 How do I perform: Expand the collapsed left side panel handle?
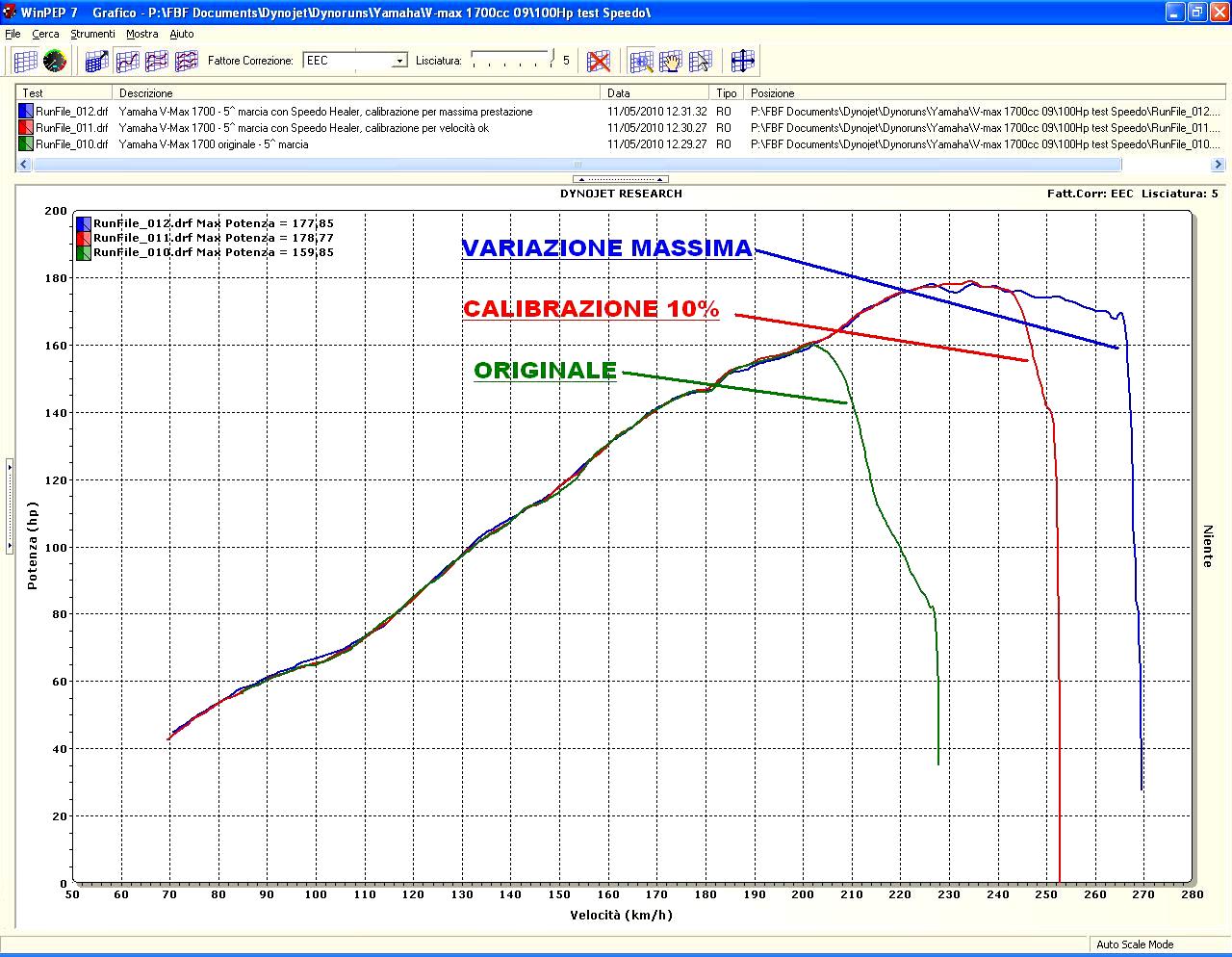[x=10, y=506]
